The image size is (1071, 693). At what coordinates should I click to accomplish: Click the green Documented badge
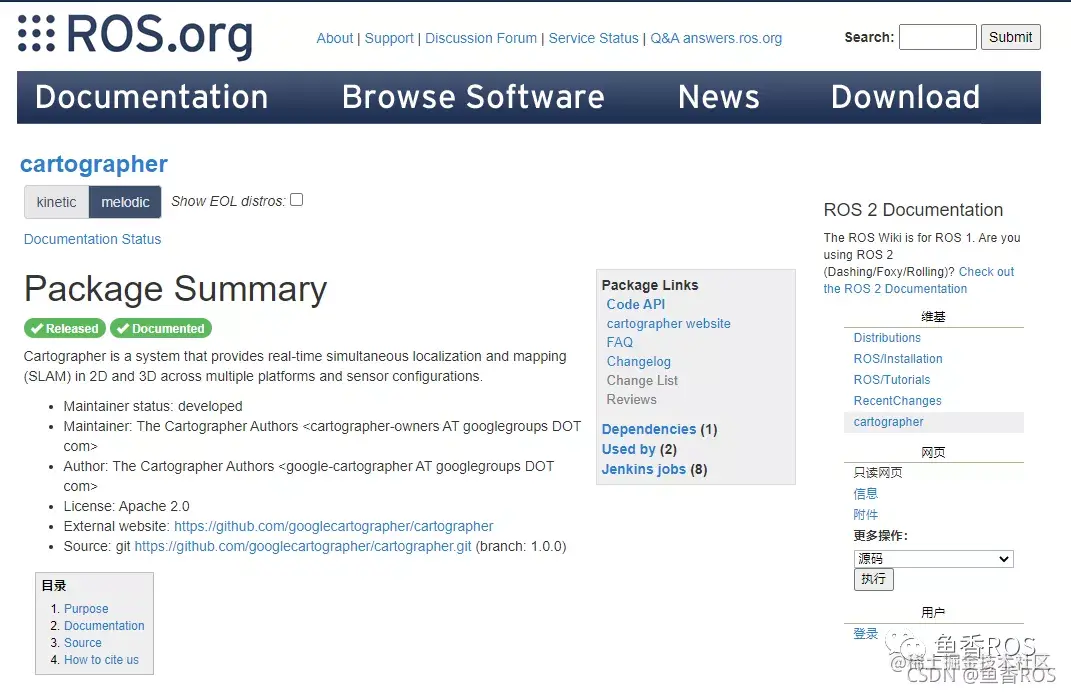pos(161,328)
